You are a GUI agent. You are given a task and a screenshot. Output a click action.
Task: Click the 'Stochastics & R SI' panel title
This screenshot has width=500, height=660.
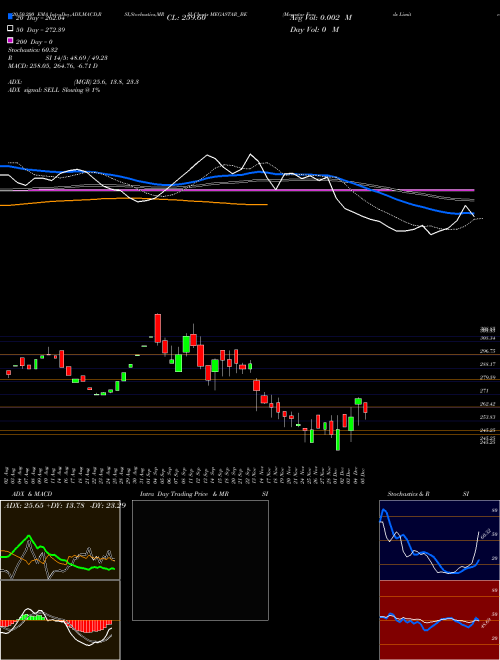(428, 494)
